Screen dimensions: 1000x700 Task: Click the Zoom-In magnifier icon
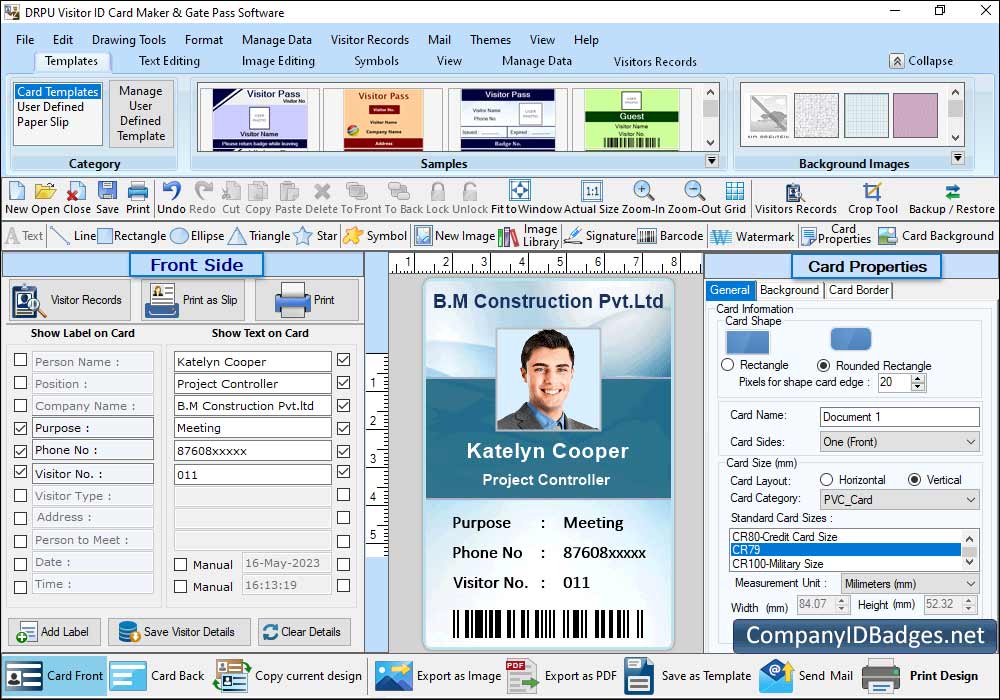643,191
